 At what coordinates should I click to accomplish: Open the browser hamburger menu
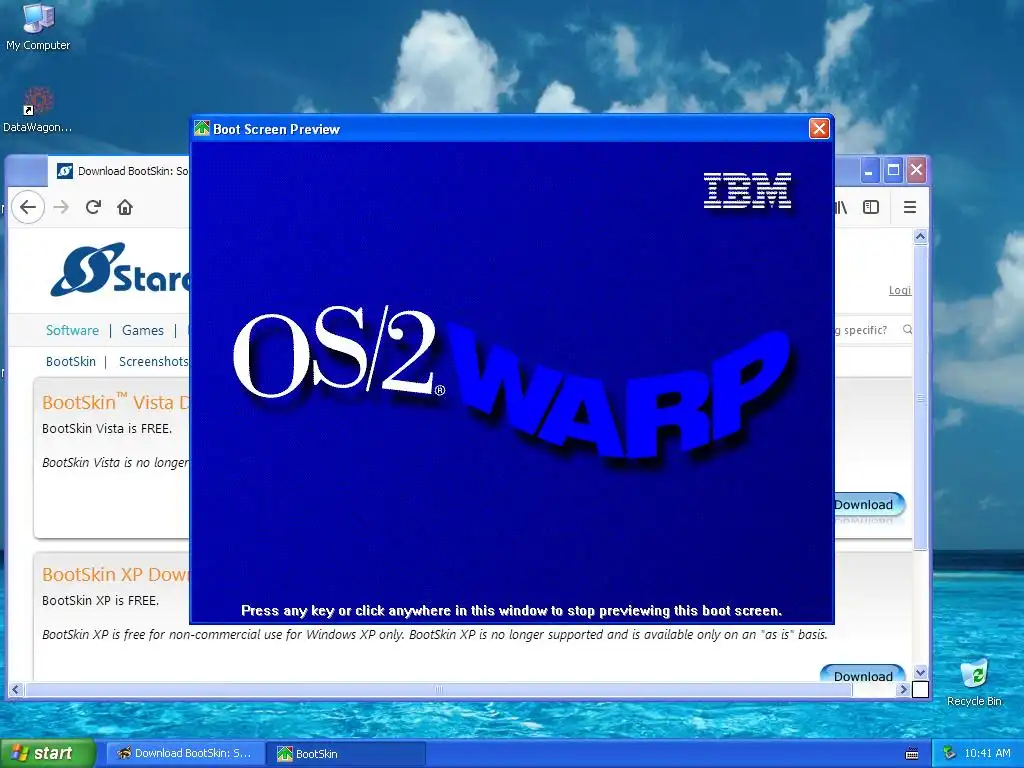[910, 207]
